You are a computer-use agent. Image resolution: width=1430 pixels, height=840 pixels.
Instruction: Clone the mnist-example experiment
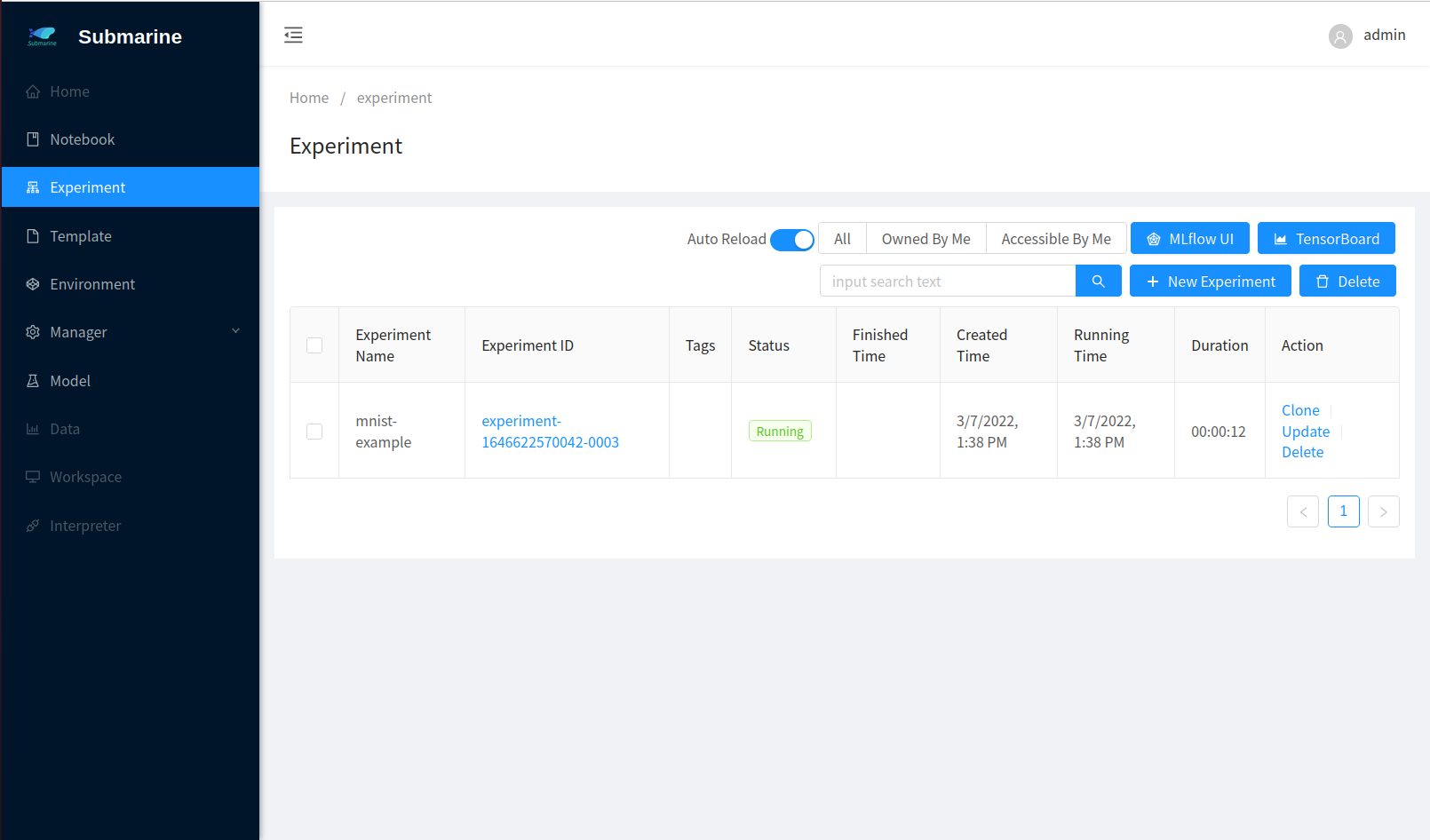1299,410
